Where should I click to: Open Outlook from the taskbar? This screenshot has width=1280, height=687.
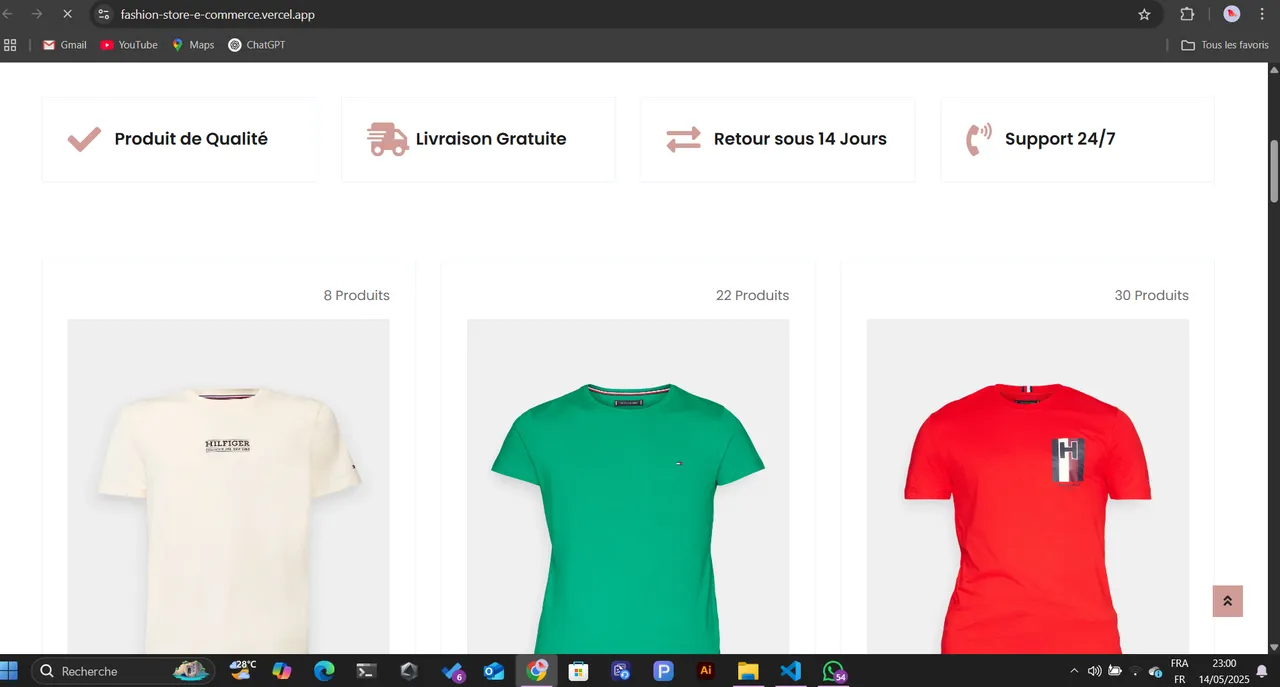coord(494,671)
